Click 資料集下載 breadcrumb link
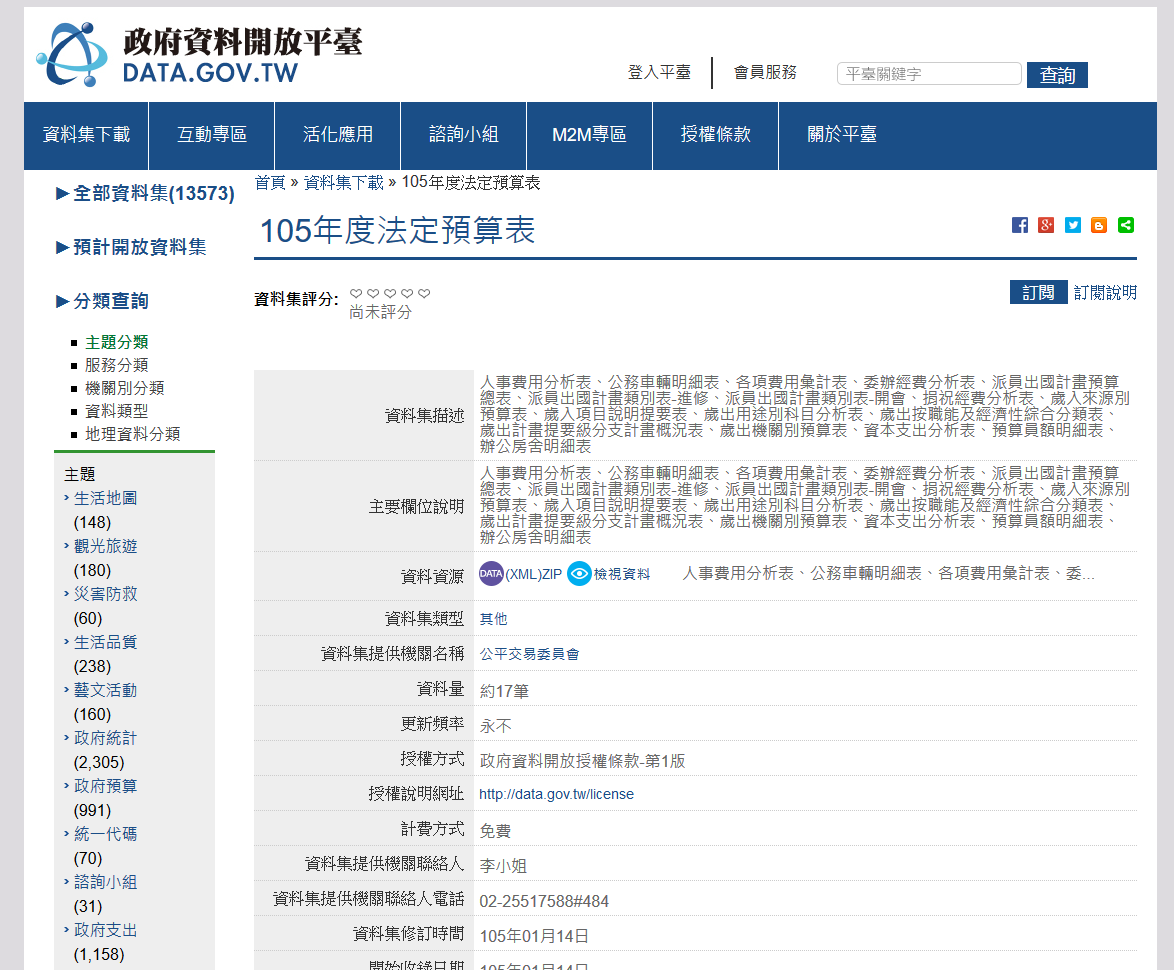The image size is (1174, 970). click(344, 183)
